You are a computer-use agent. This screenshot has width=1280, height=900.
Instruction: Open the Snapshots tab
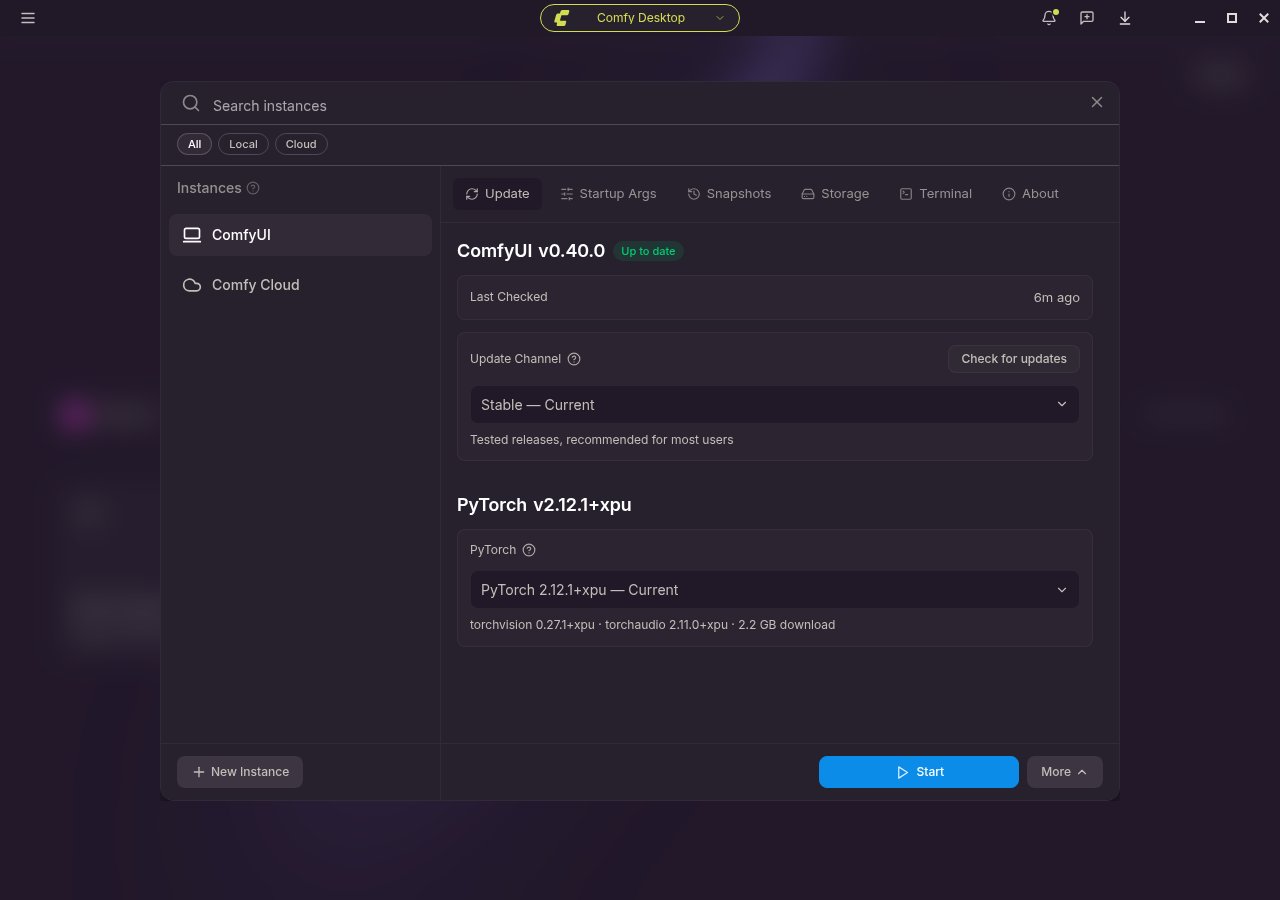[x=729, y=194]
